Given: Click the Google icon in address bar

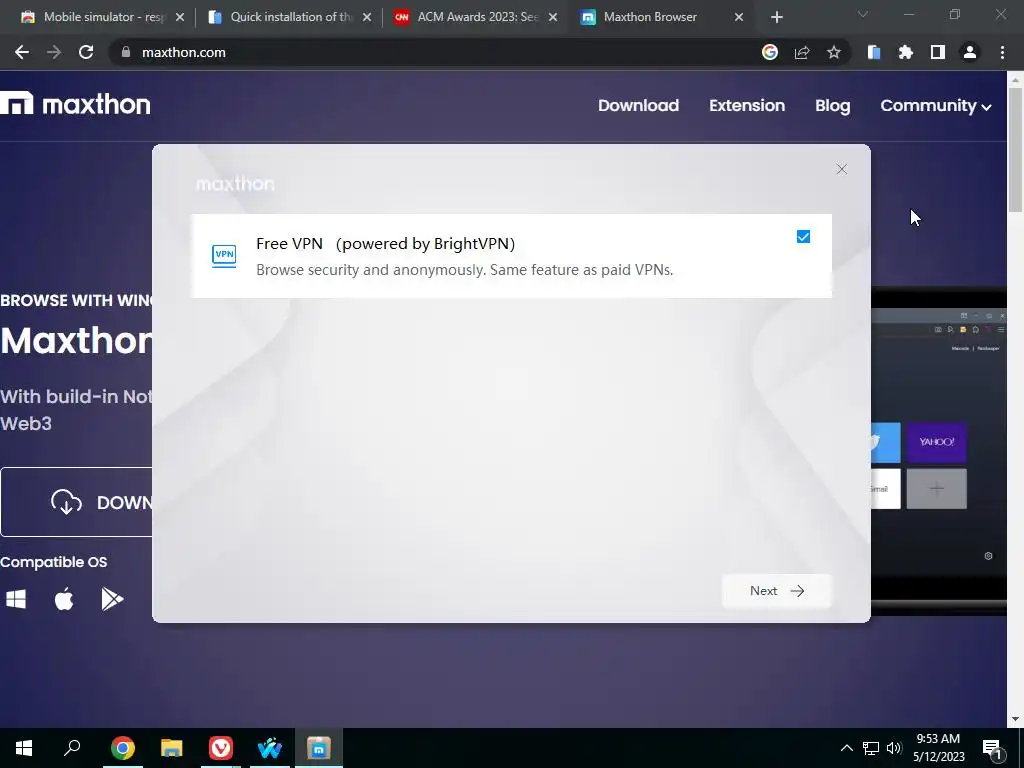Looking at the screenshot, I should click(770, 52).
